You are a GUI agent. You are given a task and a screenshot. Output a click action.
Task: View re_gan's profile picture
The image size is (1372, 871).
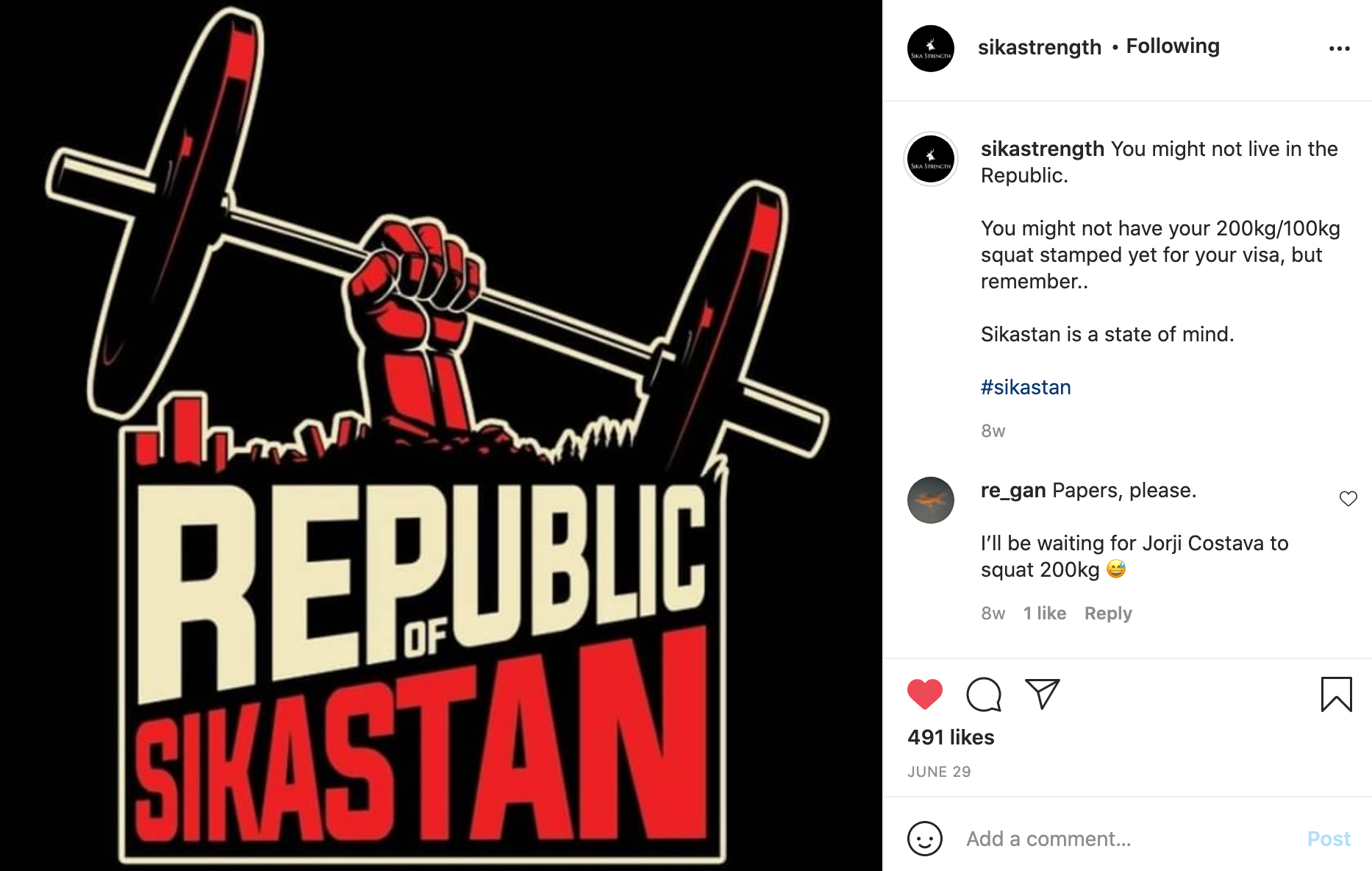[931, 500]
